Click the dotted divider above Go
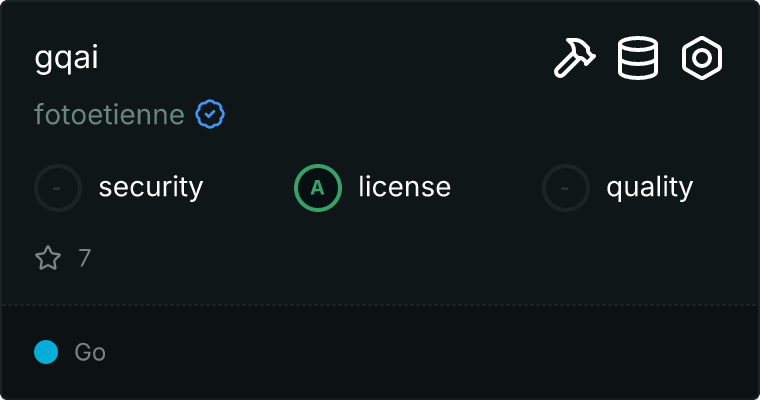This screenshot has height=400, width=760. (x=380, y=305)
